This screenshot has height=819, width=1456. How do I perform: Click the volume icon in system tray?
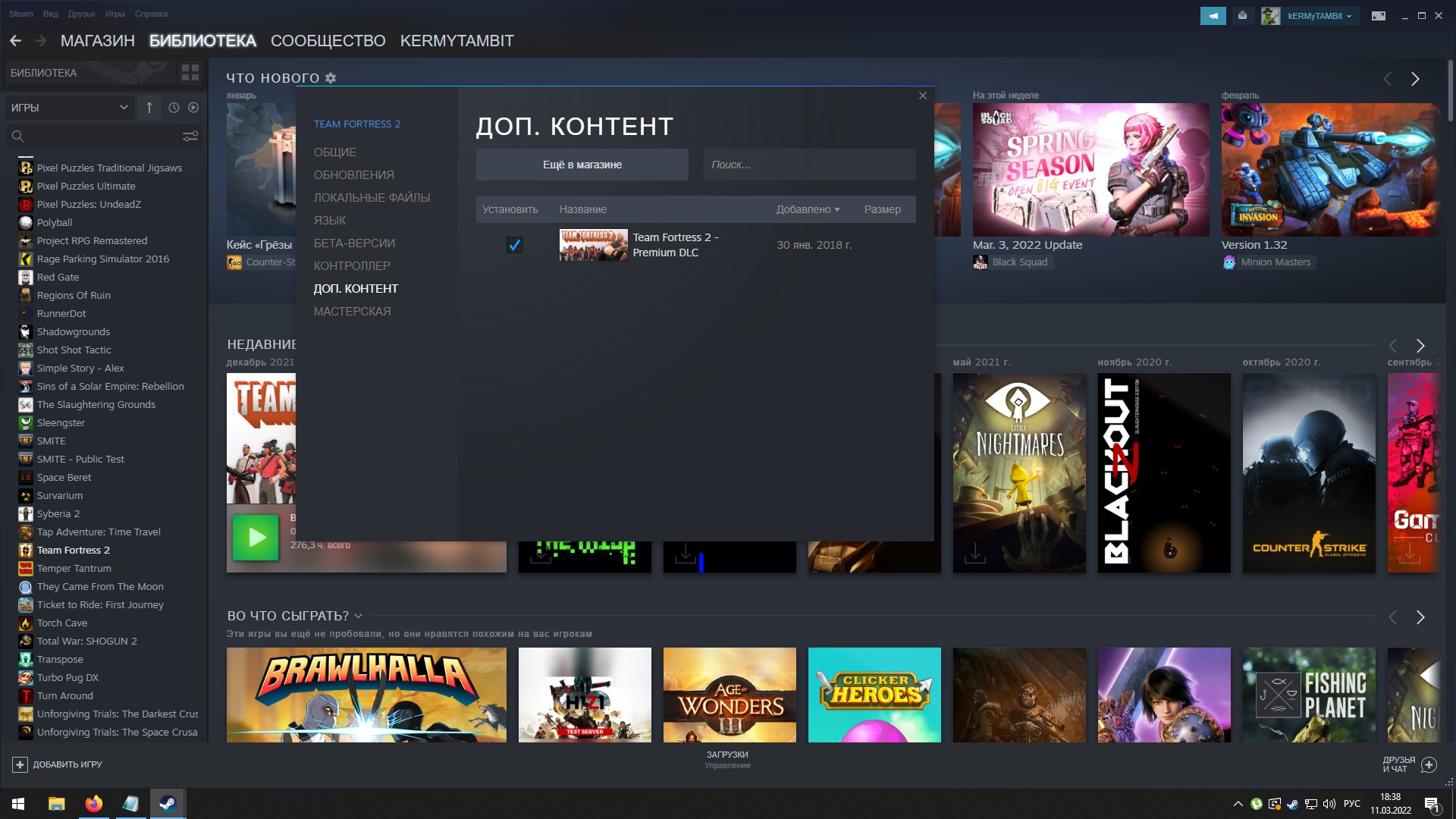(x=1329, y=804)
